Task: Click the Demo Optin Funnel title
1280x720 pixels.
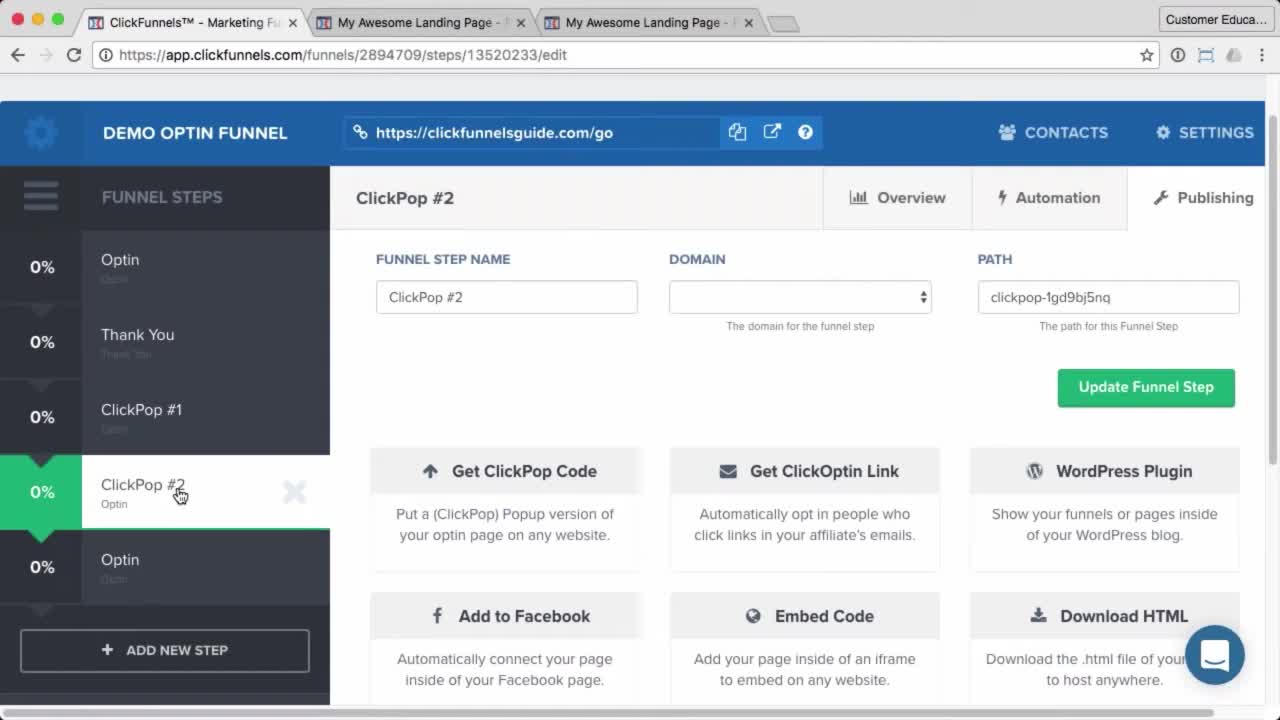Action: tap(195, 133)
